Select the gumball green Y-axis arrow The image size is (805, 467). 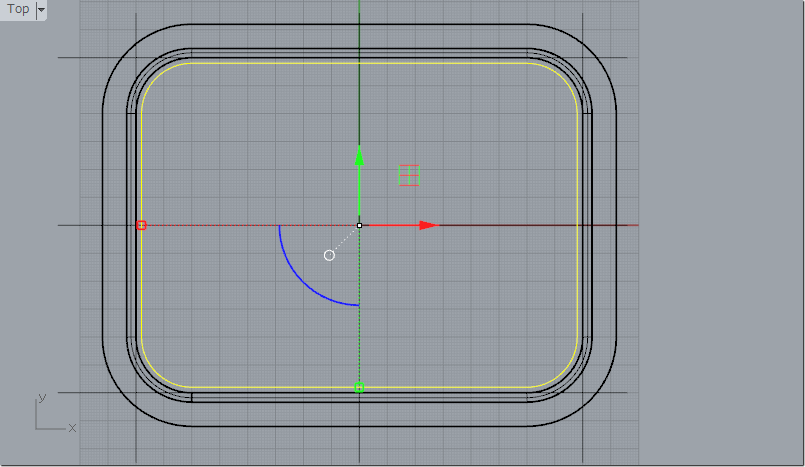click(359, 155)
